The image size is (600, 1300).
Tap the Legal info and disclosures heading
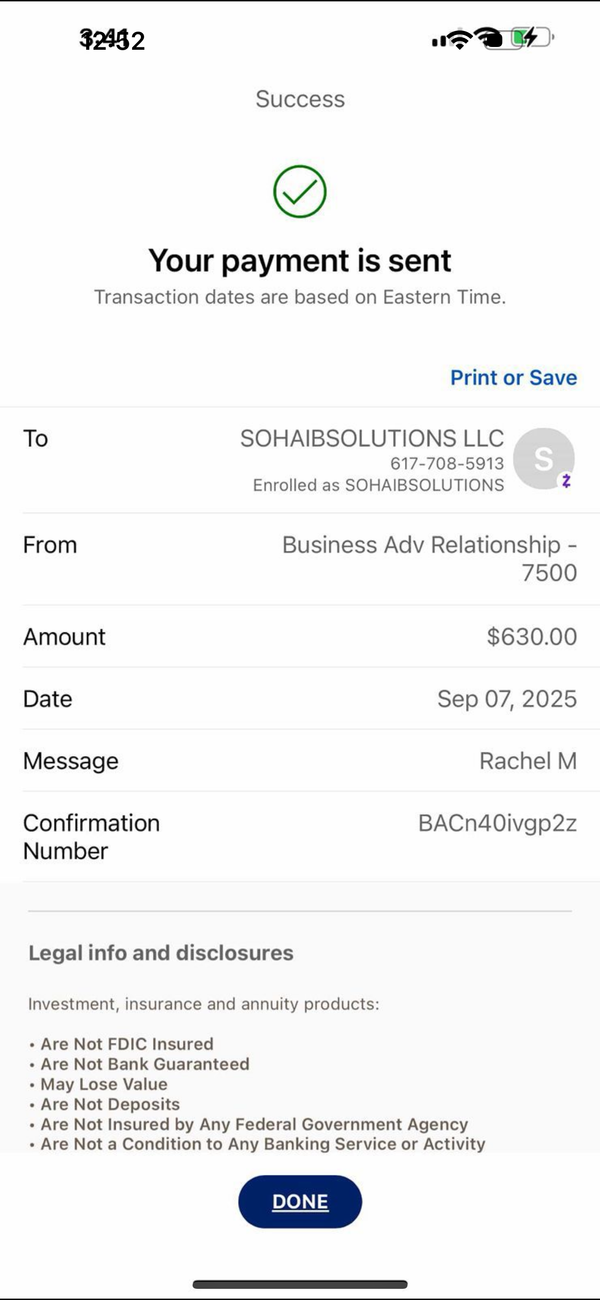161,953
